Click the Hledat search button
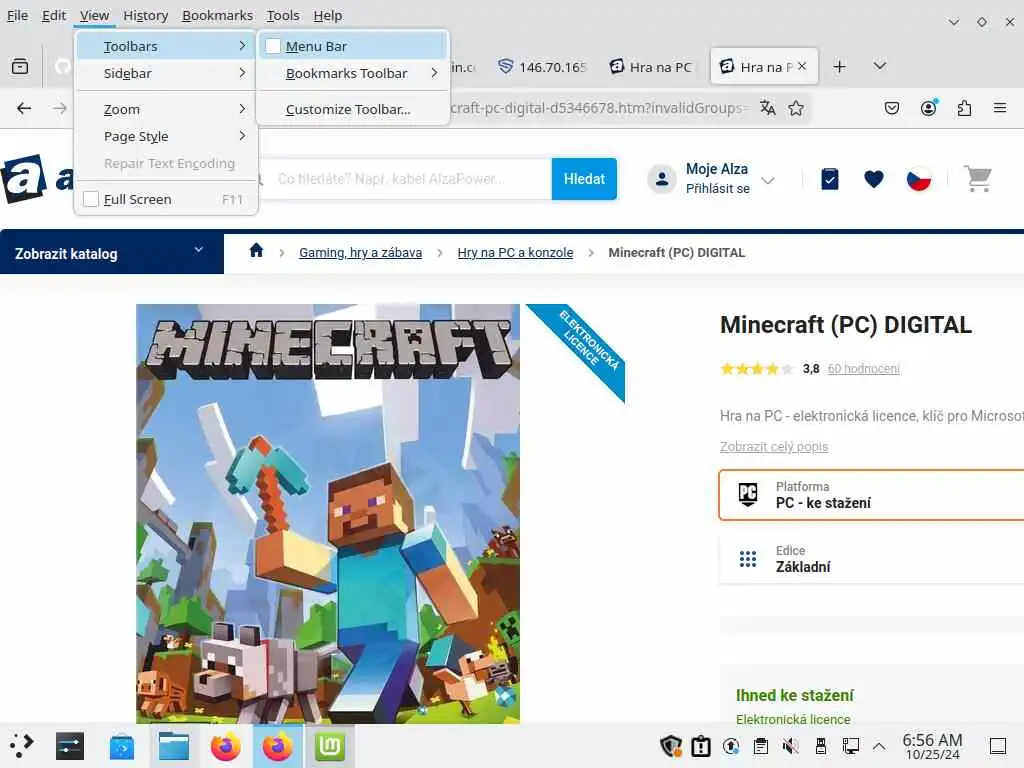Viewport: 1024px width, 768px height. coord(584,179)
